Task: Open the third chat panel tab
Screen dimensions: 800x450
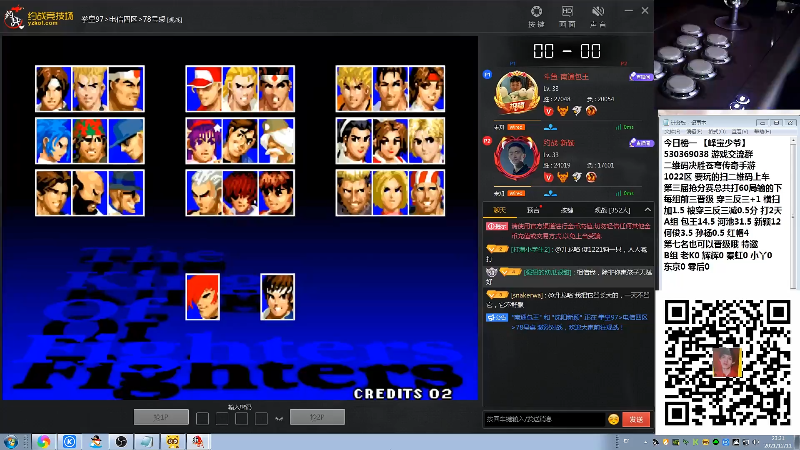Action: pos(567,210)
